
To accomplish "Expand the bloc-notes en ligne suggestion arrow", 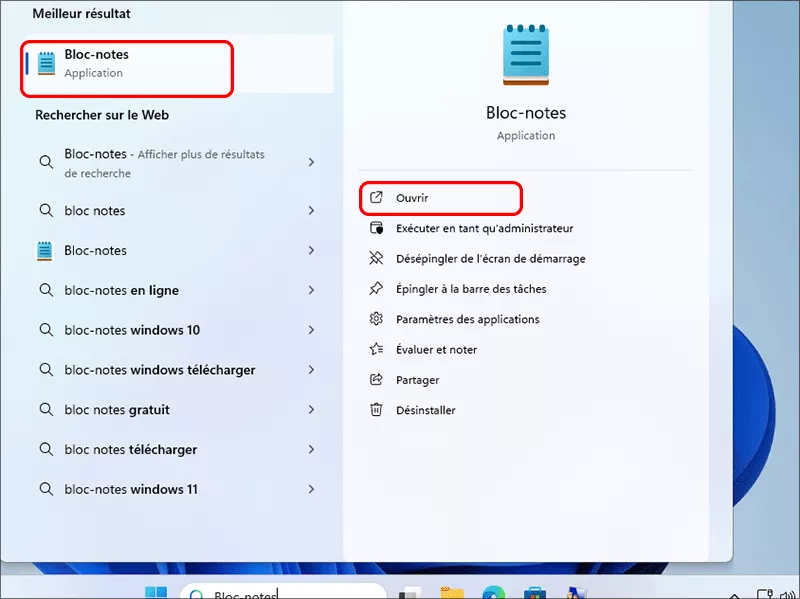I will (311, 290).
